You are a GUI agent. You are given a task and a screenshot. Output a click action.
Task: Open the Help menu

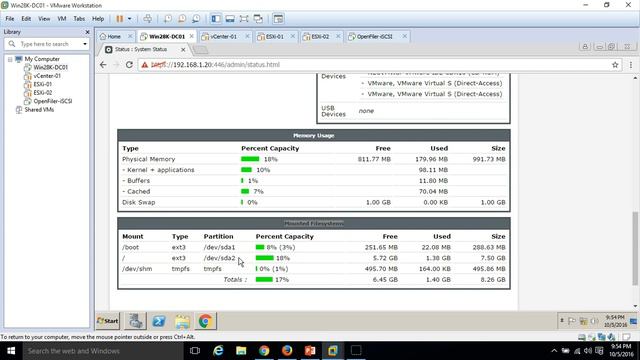tap(98, 19)
